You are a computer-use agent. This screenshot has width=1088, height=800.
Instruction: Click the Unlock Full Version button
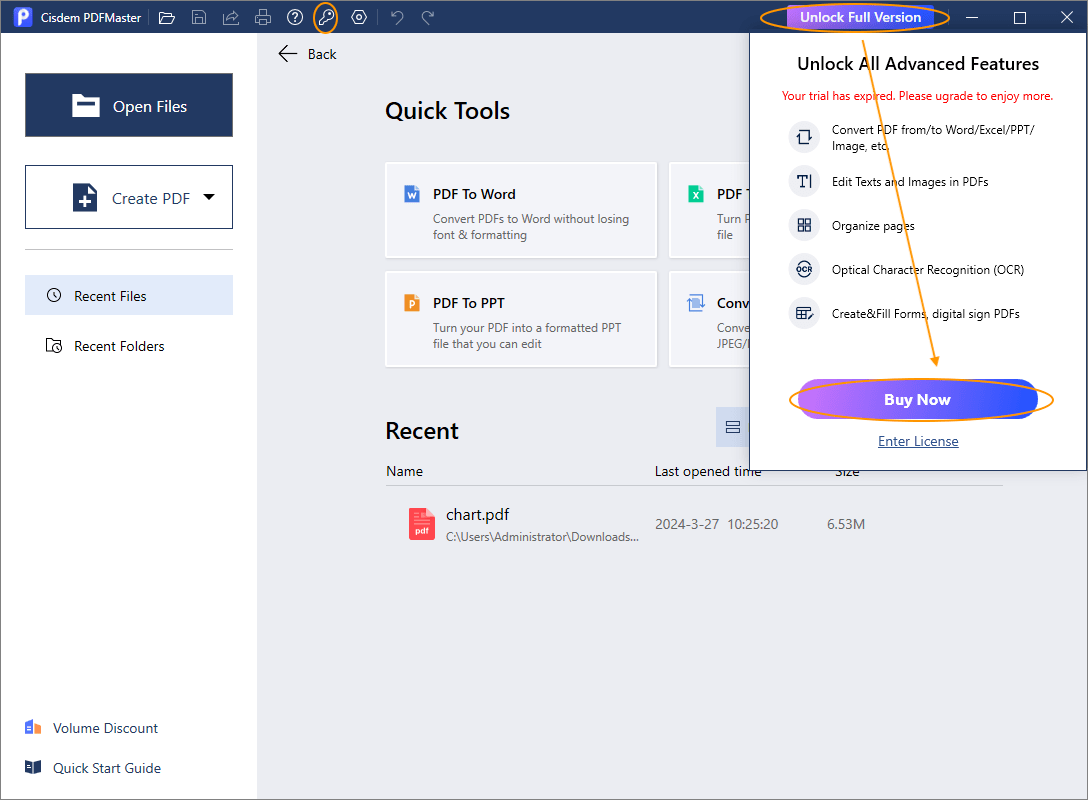(860, 17)
